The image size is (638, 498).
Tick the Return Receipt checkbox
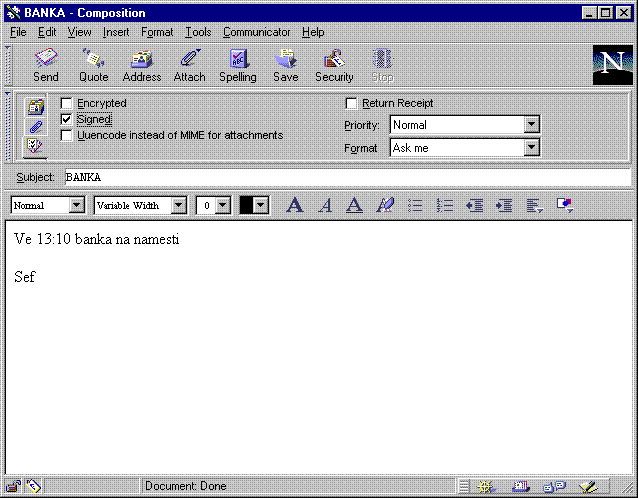coord(351,103)
